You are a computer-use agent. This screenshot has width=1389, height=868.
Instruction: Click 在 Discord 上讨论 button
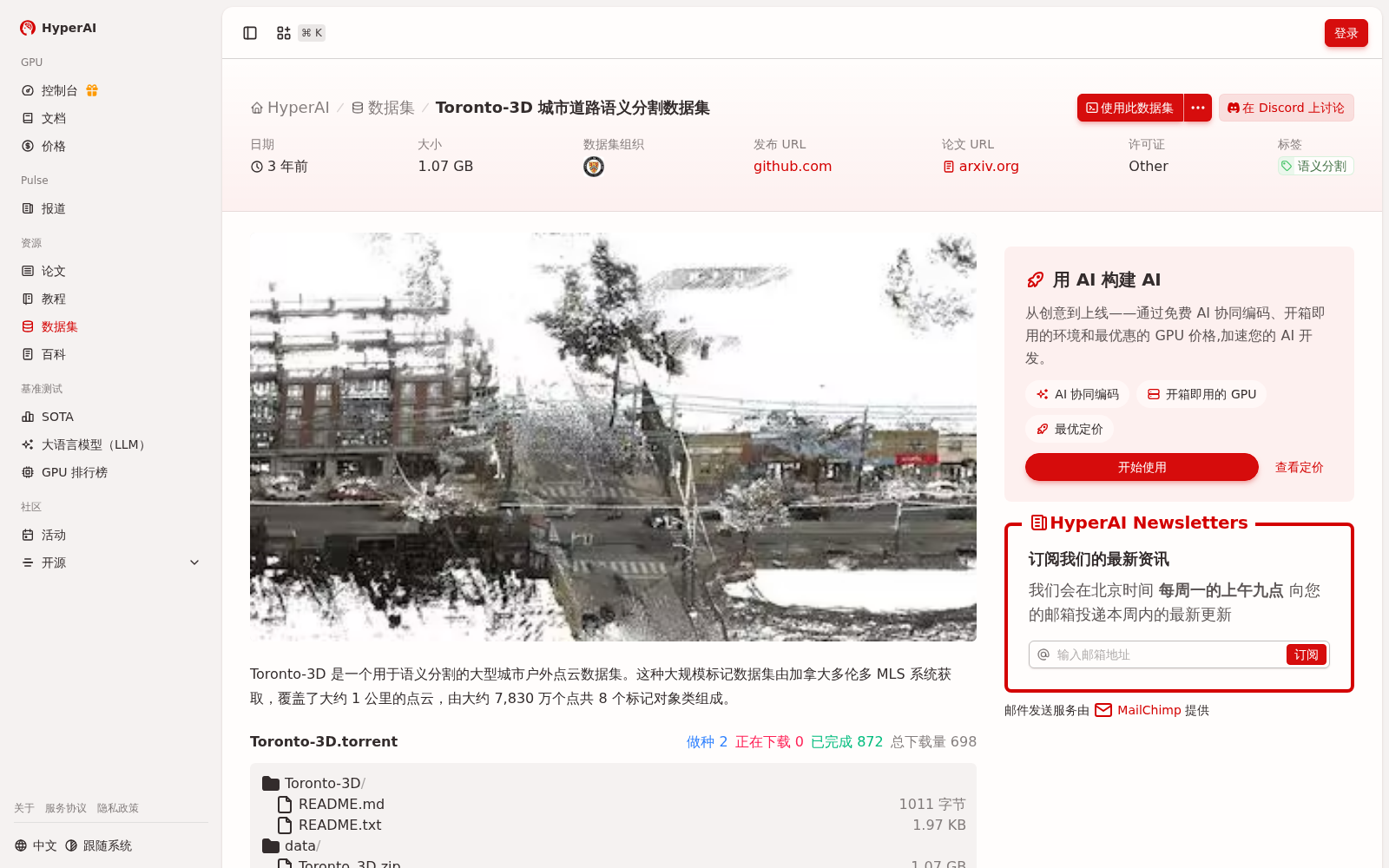point(1286,108)
